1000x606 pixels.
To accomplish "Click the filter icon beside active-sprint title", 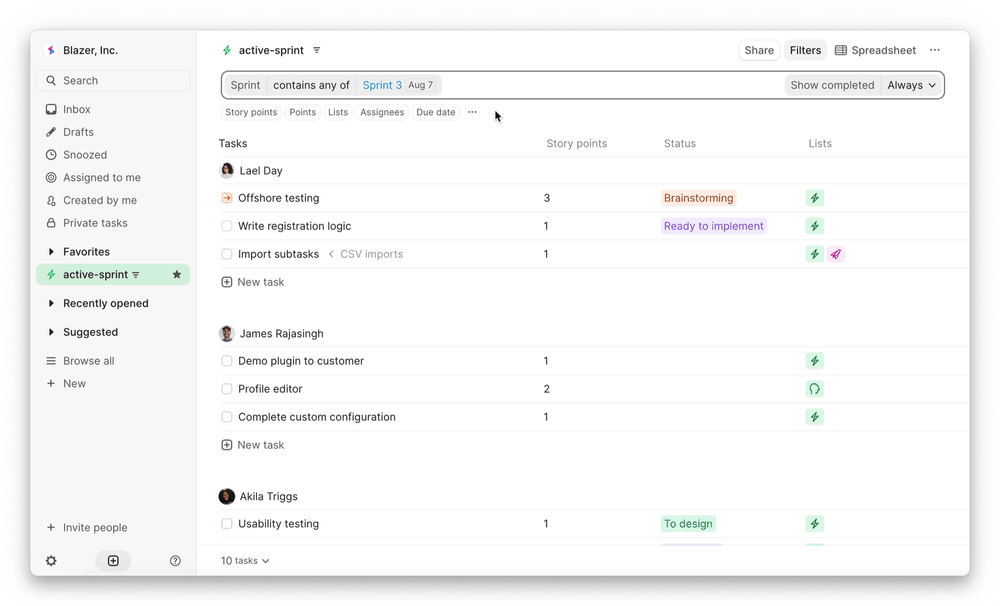I will (317, 49).
